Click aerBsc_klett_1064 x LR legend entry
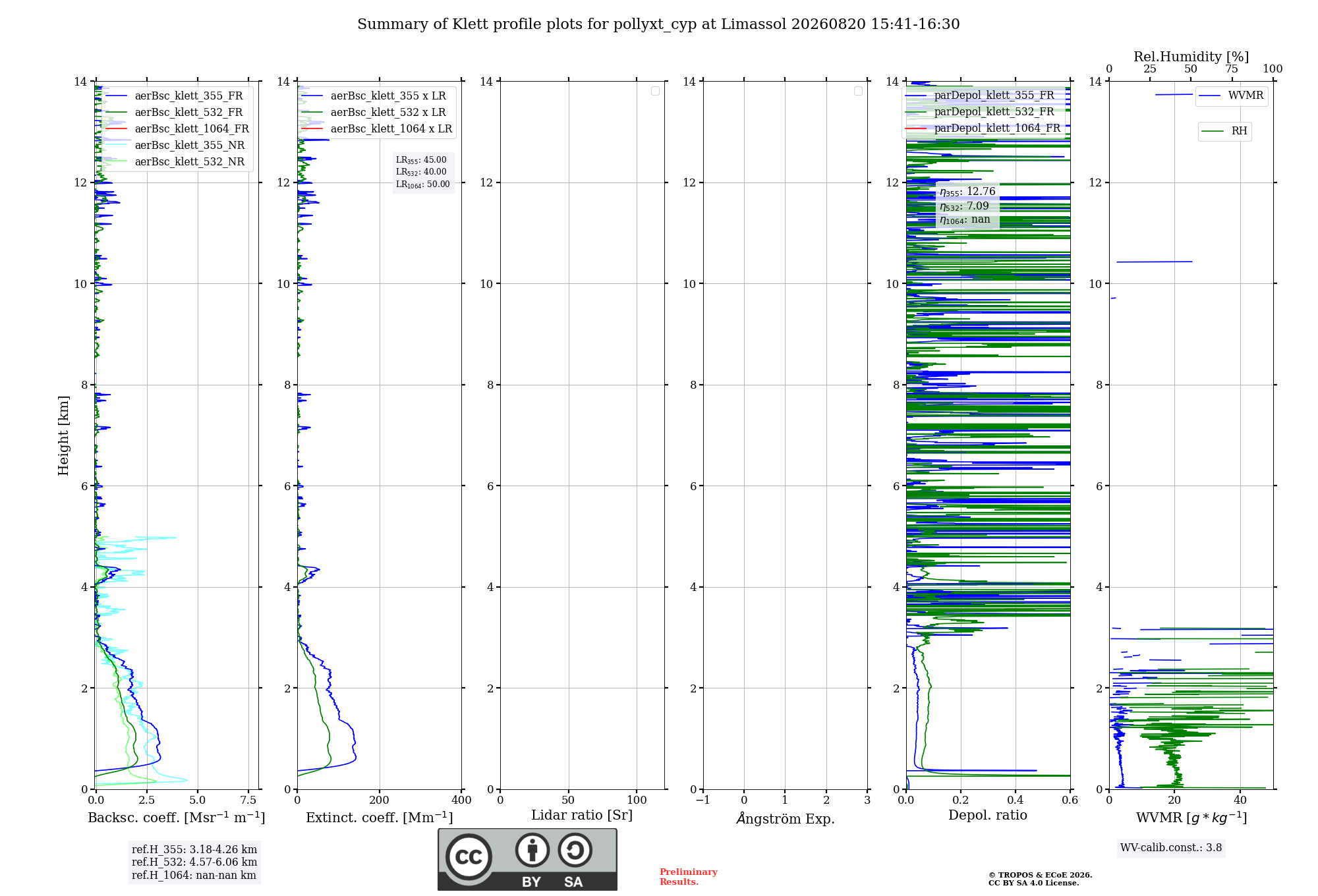This screenshot has height=896, width=1318. [377, 128]
